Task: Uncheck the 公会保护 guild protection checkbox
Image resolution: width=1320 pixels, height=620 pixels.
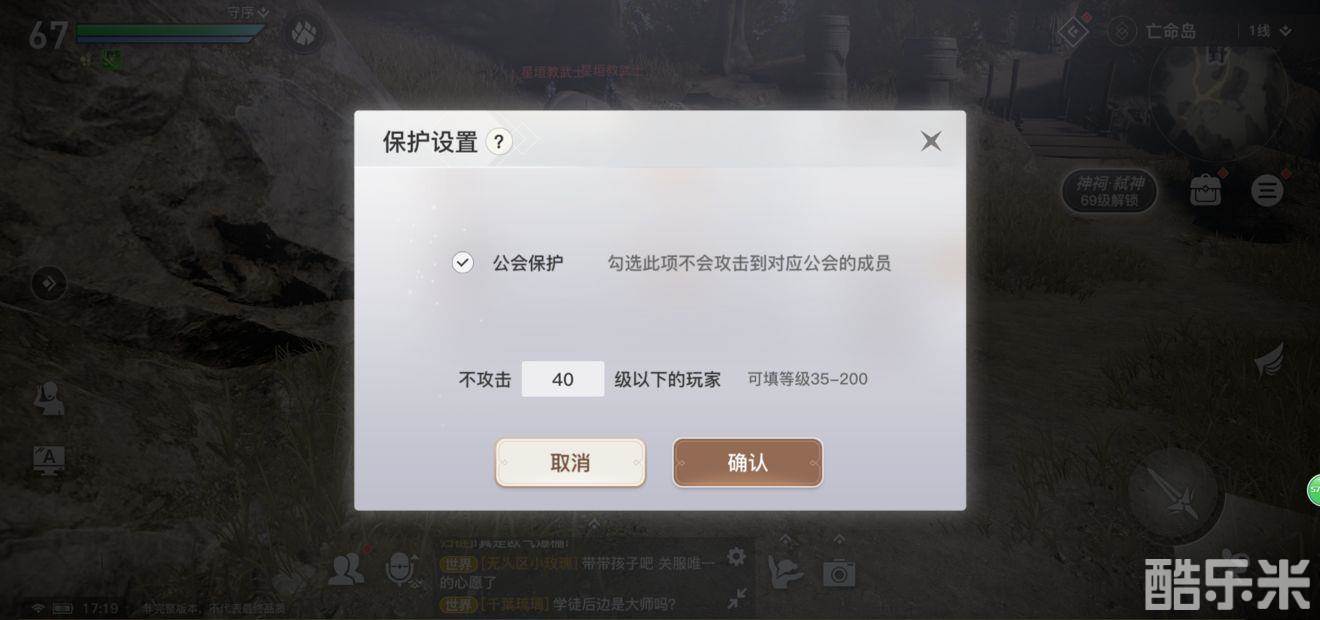Action: coord(462,263)
